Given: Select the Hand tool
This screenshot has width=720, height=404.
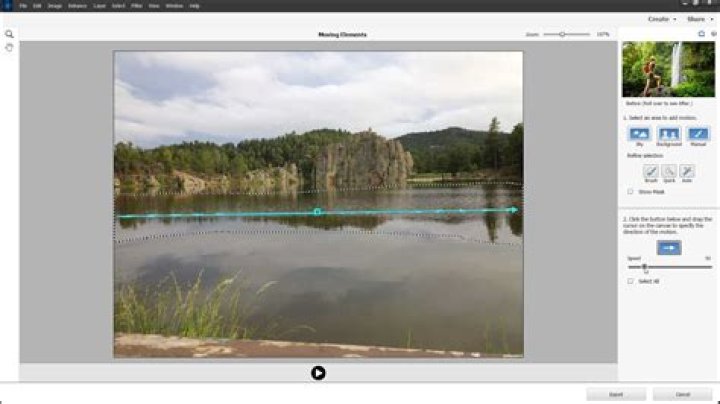Looking at the screenshot, I should point(9,47).
